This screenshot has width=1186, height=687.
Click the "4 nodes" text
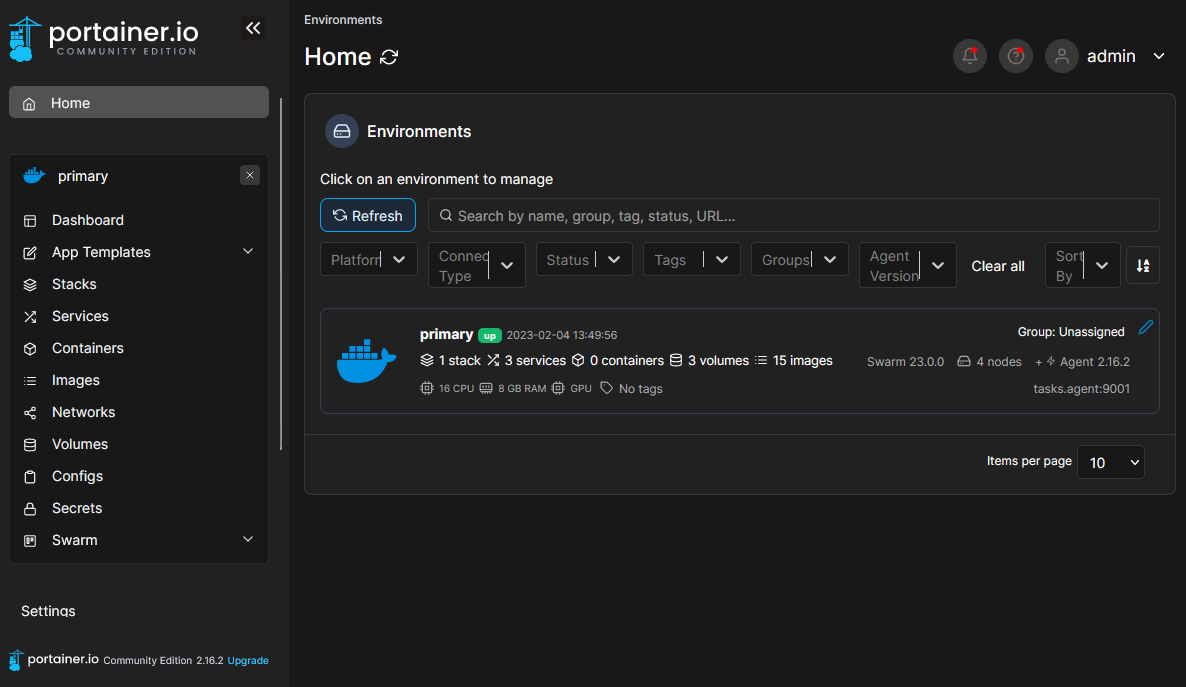pos(998,362)
